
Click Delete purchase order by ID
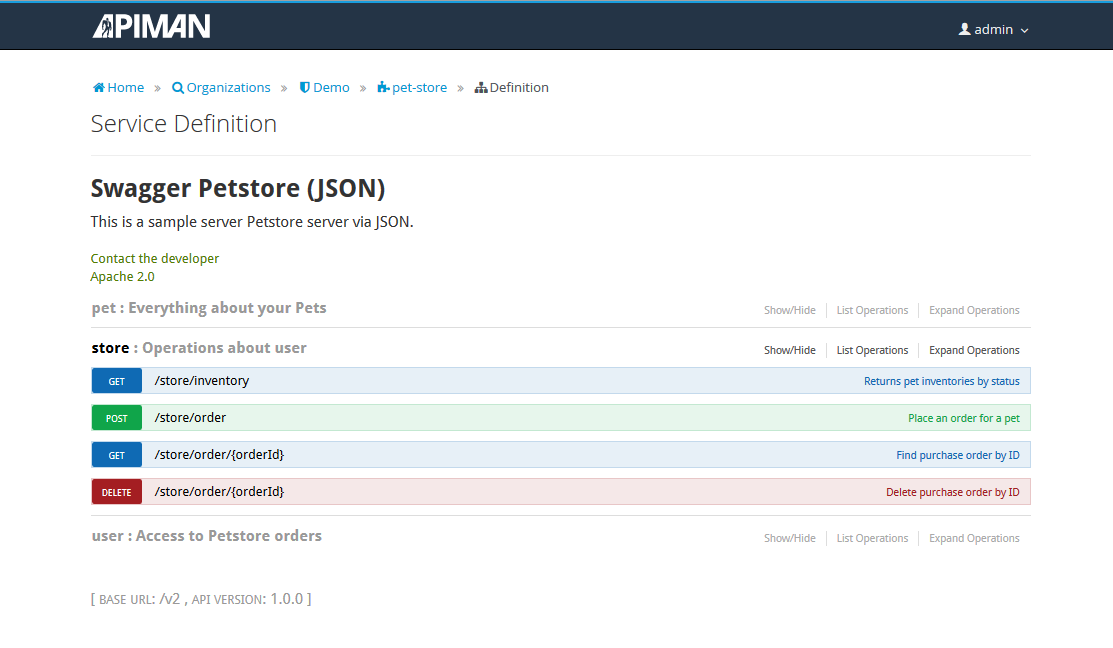[953, 492]
